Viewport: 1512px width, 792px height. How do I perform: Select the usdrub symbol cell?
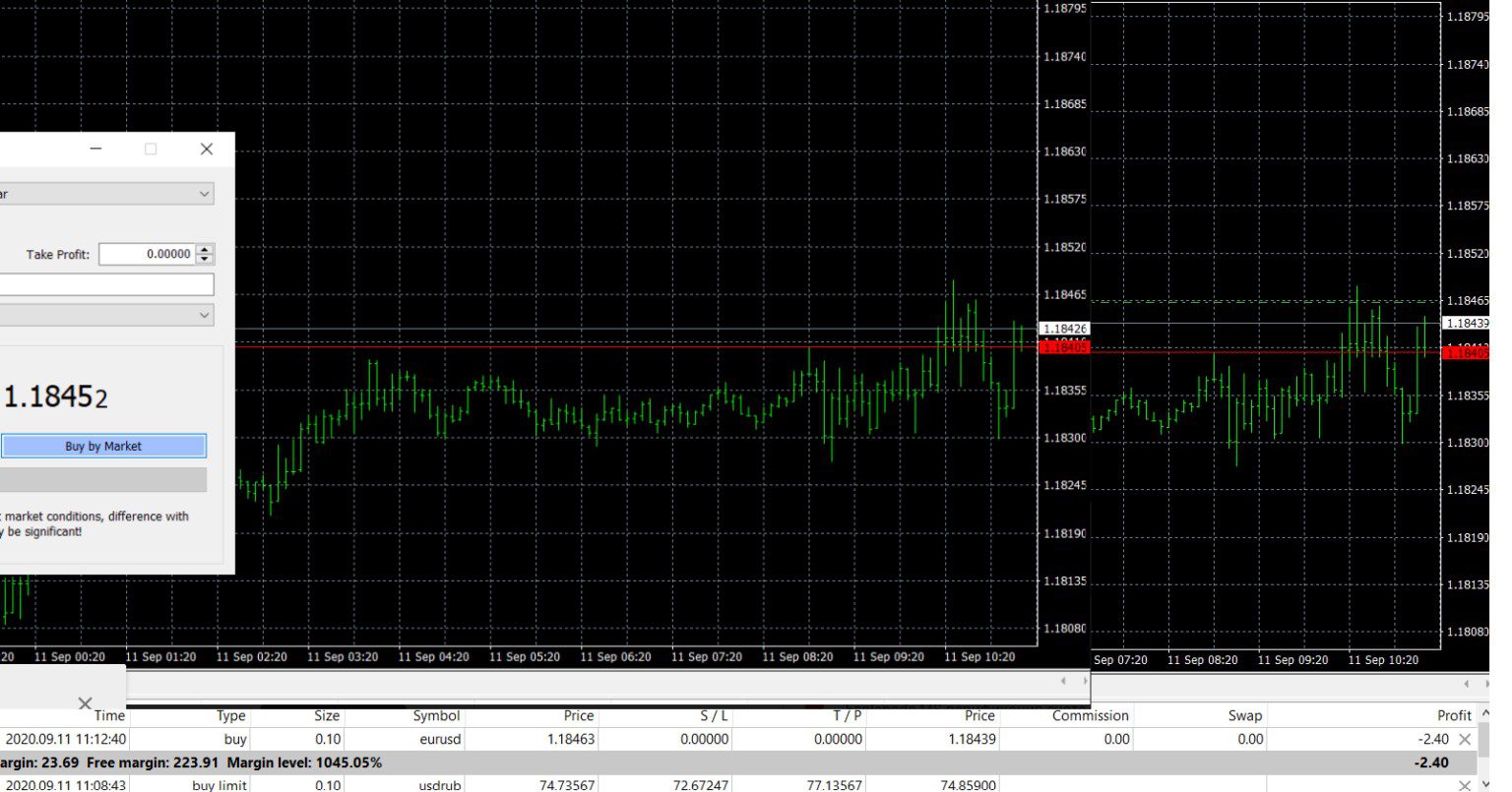439,785
